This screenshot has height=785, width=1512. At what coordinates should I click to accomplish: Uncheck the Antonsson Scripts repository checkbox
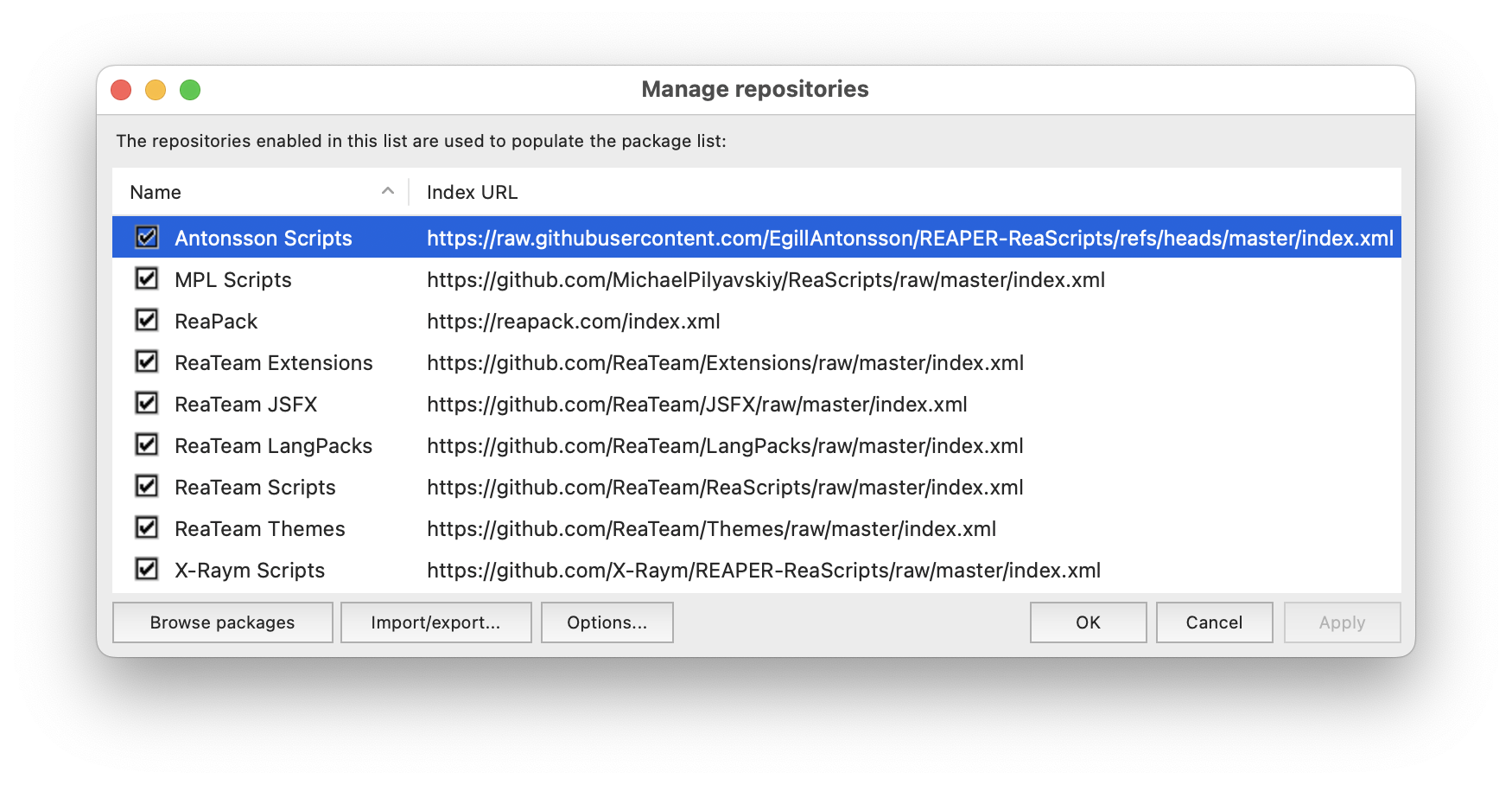147,237
